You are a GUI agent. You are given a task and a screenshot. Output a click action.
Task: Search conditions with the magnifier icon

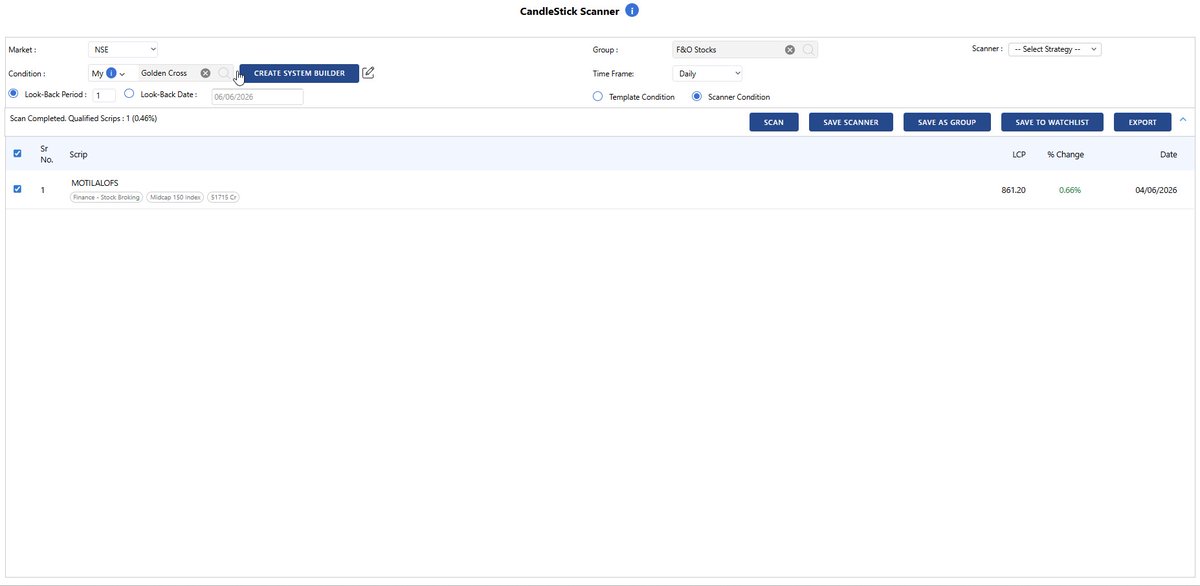pyautogui.click(x=224, y=73)
